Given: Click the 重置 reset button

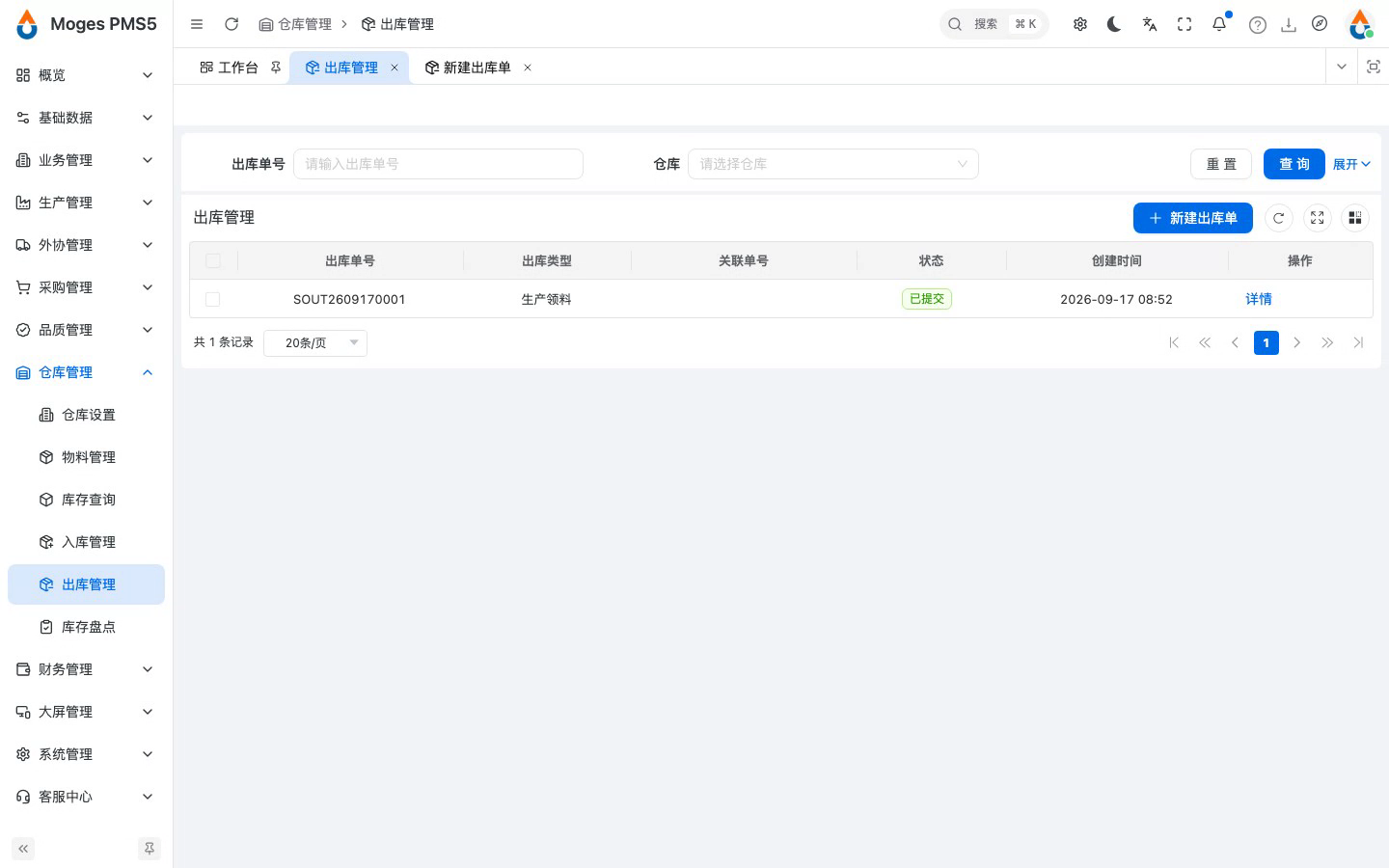Looking at the screenshot, I should 1221,164.
